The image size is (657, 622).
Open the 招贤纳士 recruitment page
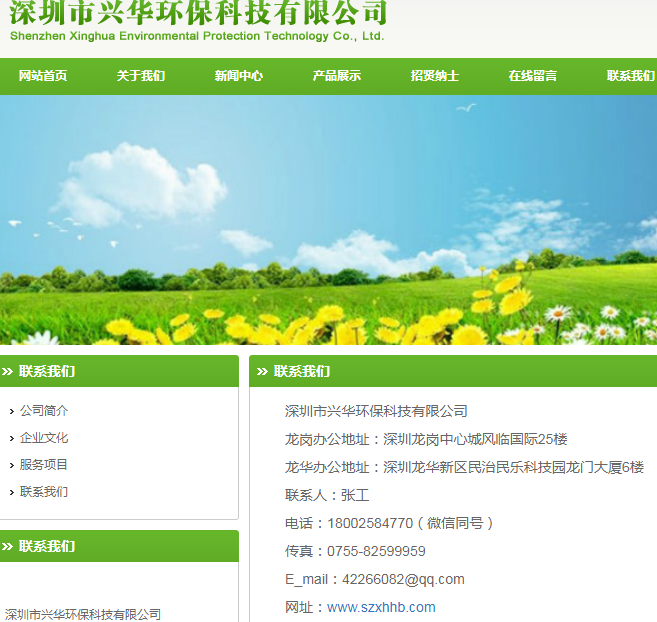coord(435,76)
